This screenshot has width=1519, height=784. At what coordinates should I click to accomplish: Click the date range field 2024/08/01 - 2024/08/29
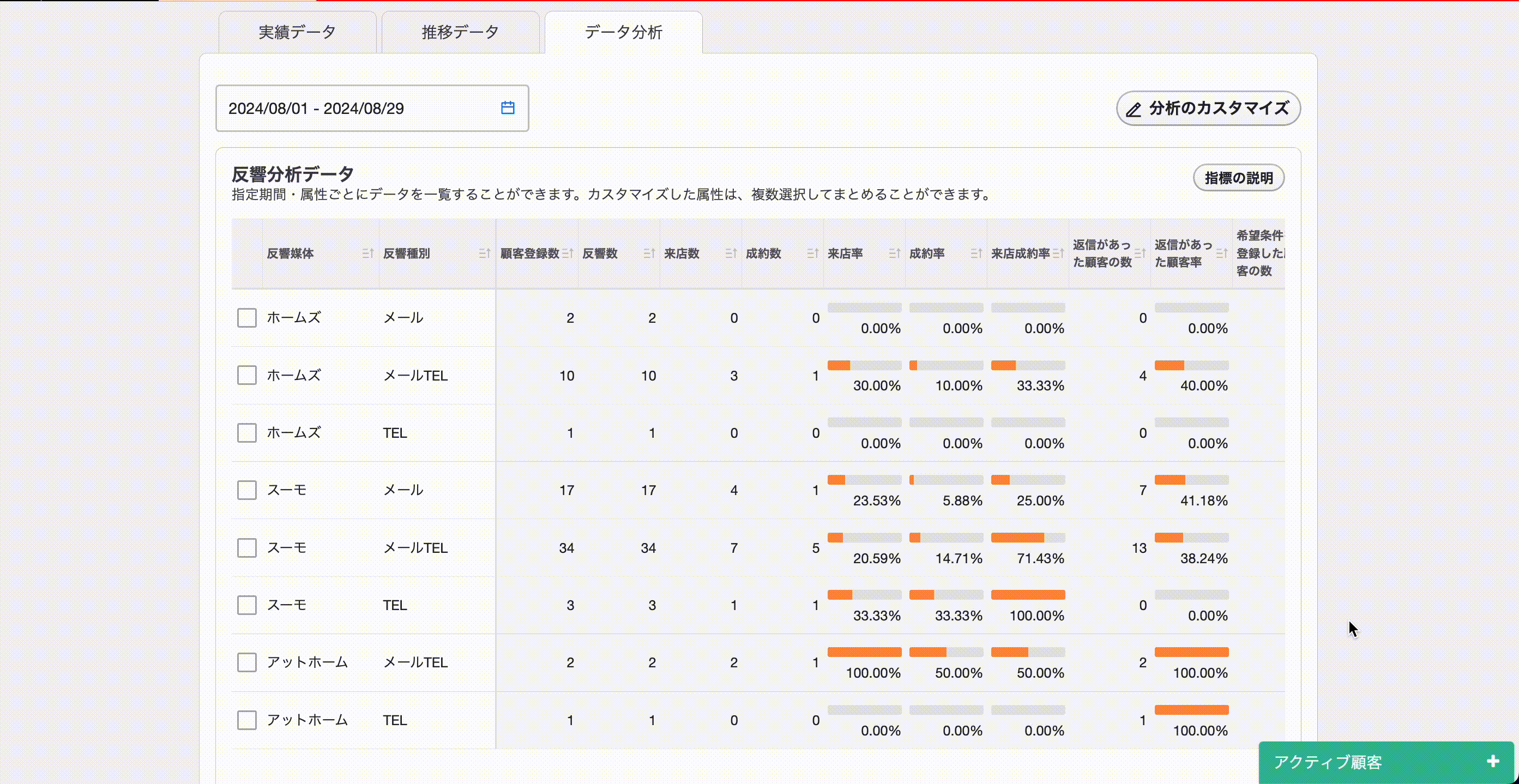click(372, 108)
